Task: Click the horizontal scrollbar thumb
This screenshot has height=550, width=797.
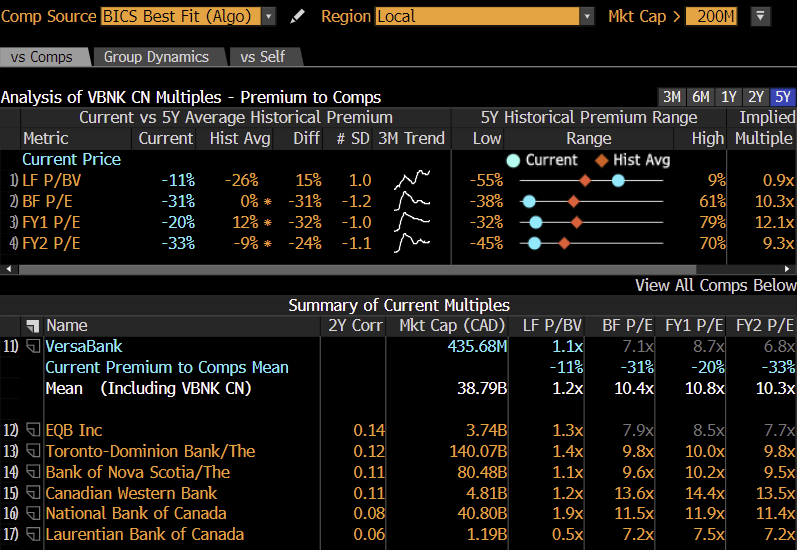Action: (x=357, y=269)
